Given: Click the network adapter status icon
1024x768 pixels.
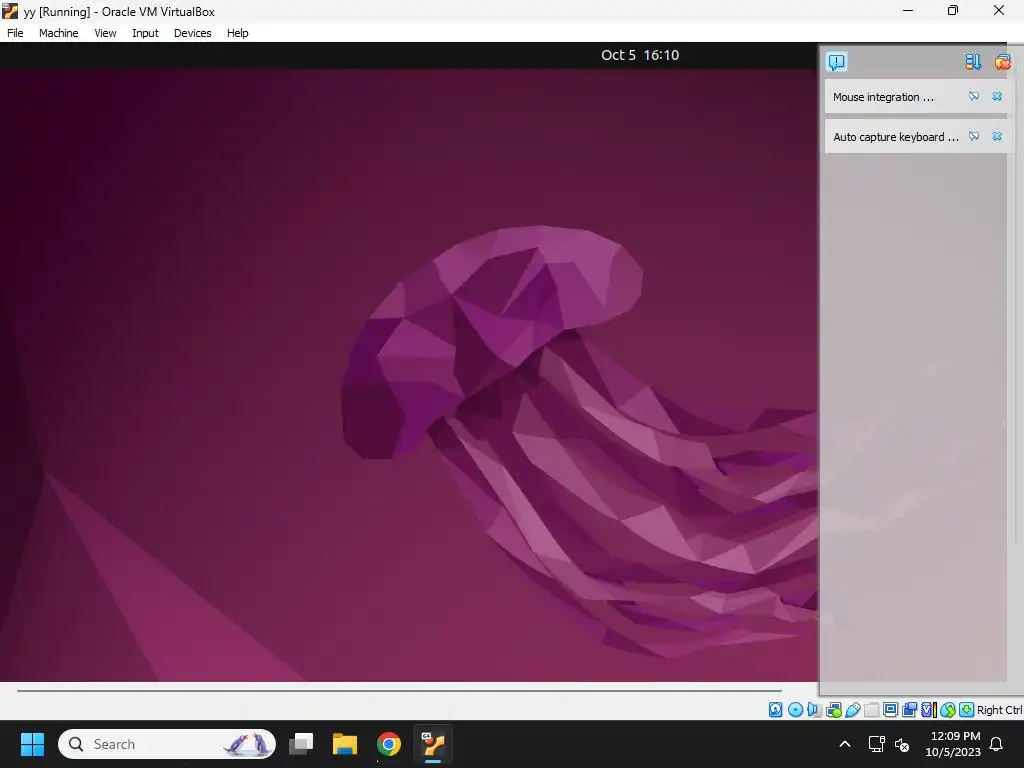Looking at the screenshot, I should click(x=834, y=710).
